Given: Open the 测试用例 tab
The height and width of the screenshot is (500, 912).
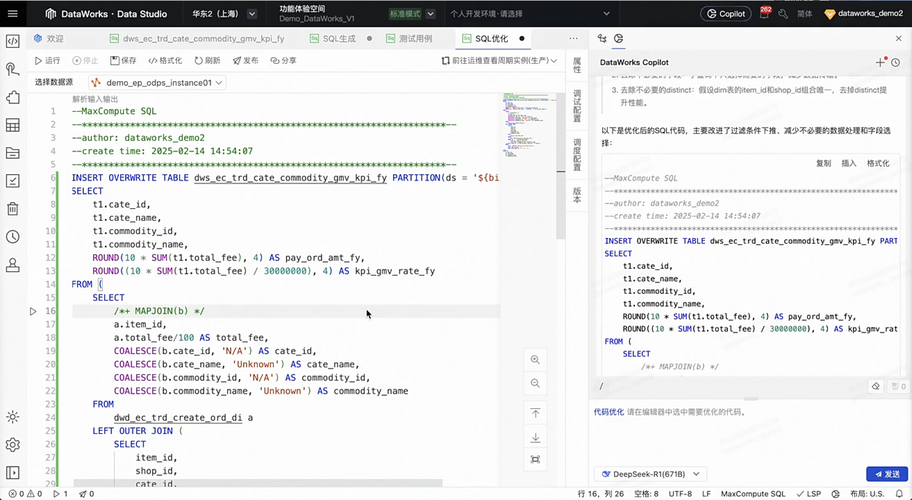Looking at the screenshot, I should [x=414, y=38].
